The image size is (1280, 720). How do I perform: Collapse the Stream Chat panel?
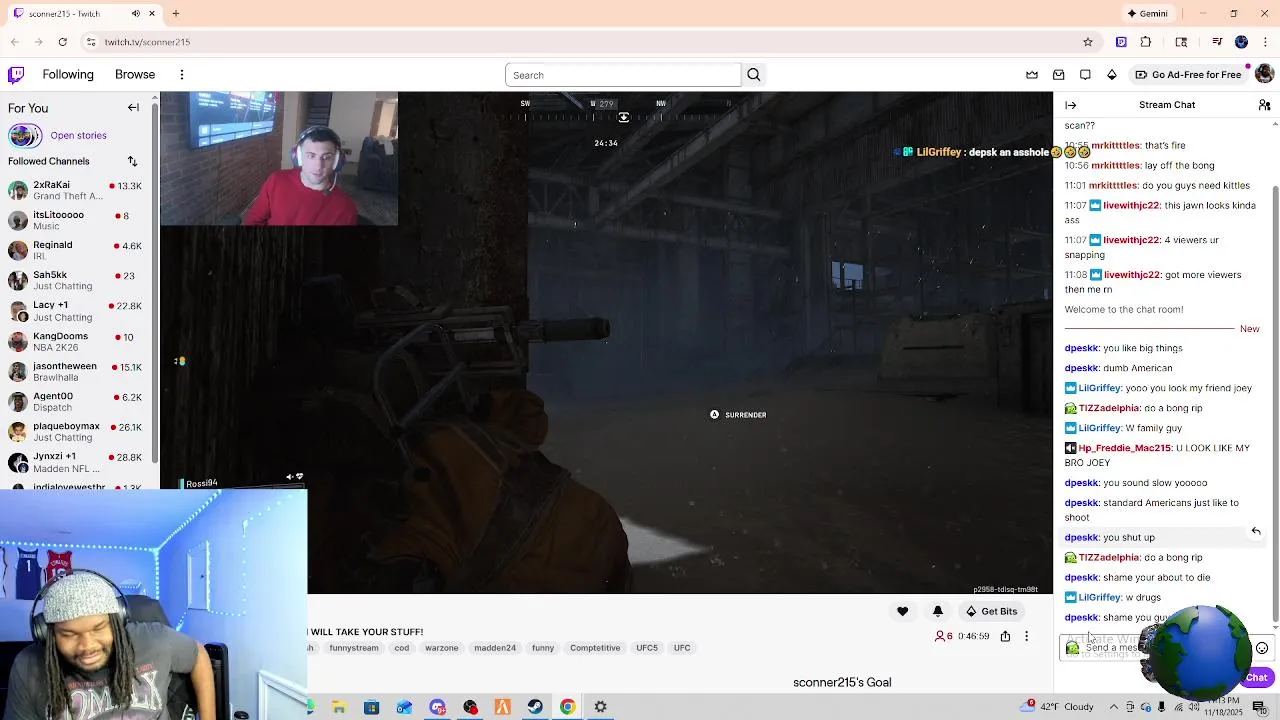[1071, 105]
